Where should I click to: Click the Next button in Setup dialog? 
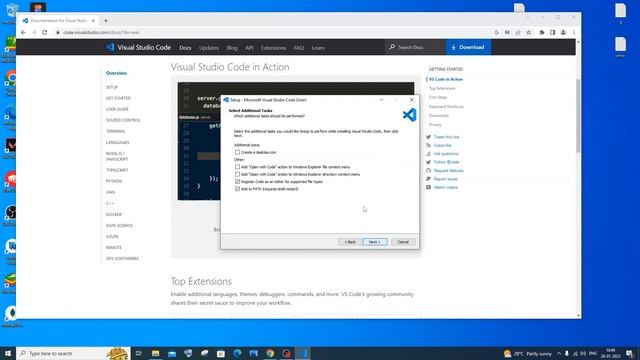(375, 242)
